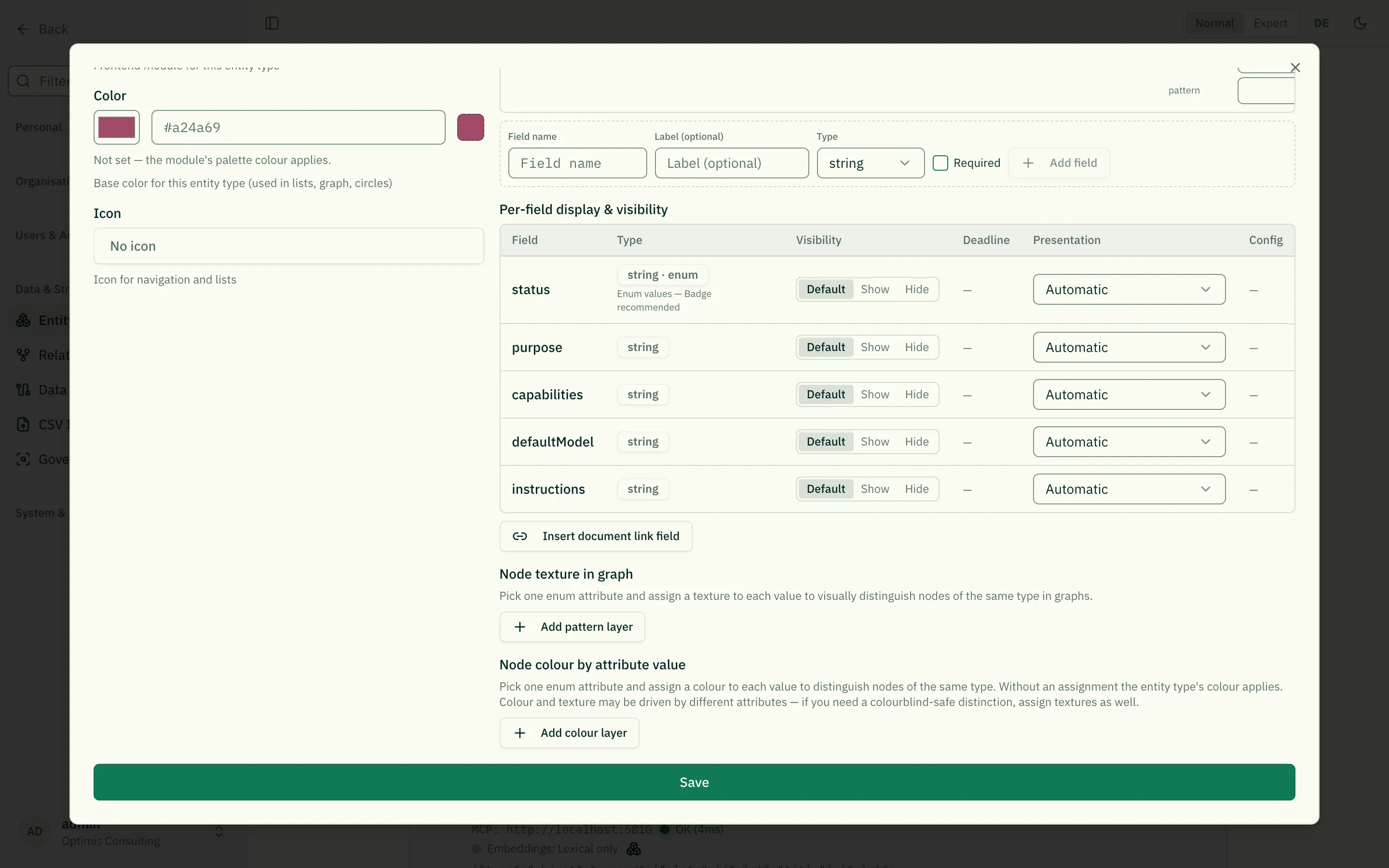Click the AD user avatar

[34, 831]
